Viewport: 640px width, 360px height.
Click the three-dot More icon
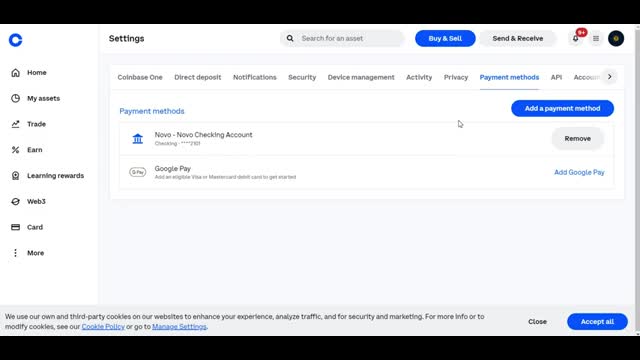click(x=16, y=253)
